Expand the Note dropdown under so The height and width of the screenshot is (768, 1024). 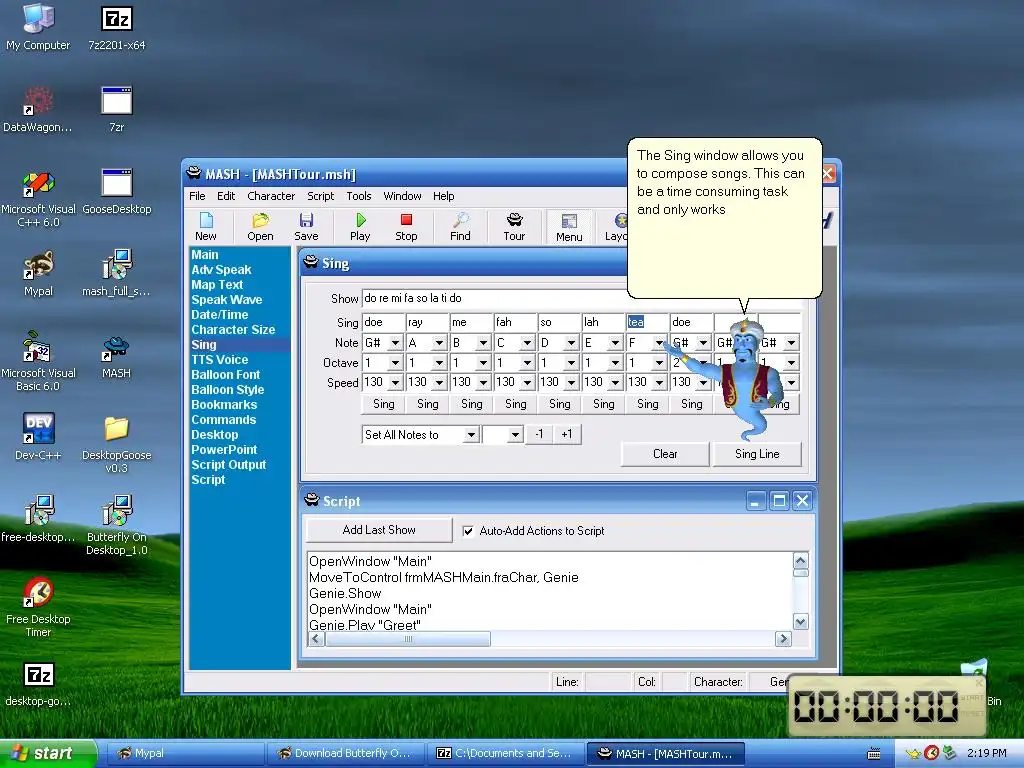pyautogui.click(x=571, y=343)
